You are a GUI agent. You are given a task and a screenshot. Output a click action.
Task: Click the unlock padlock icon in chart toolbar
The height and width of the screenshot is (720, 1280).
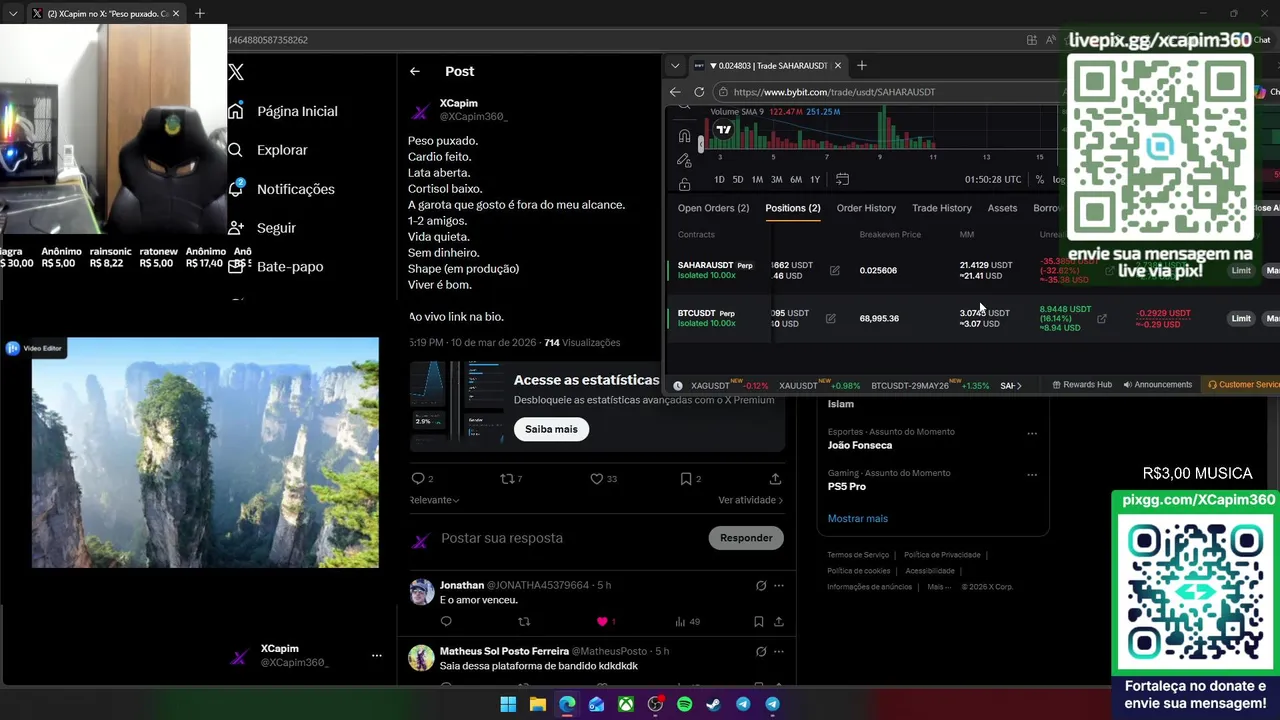[x=684, y=184]
